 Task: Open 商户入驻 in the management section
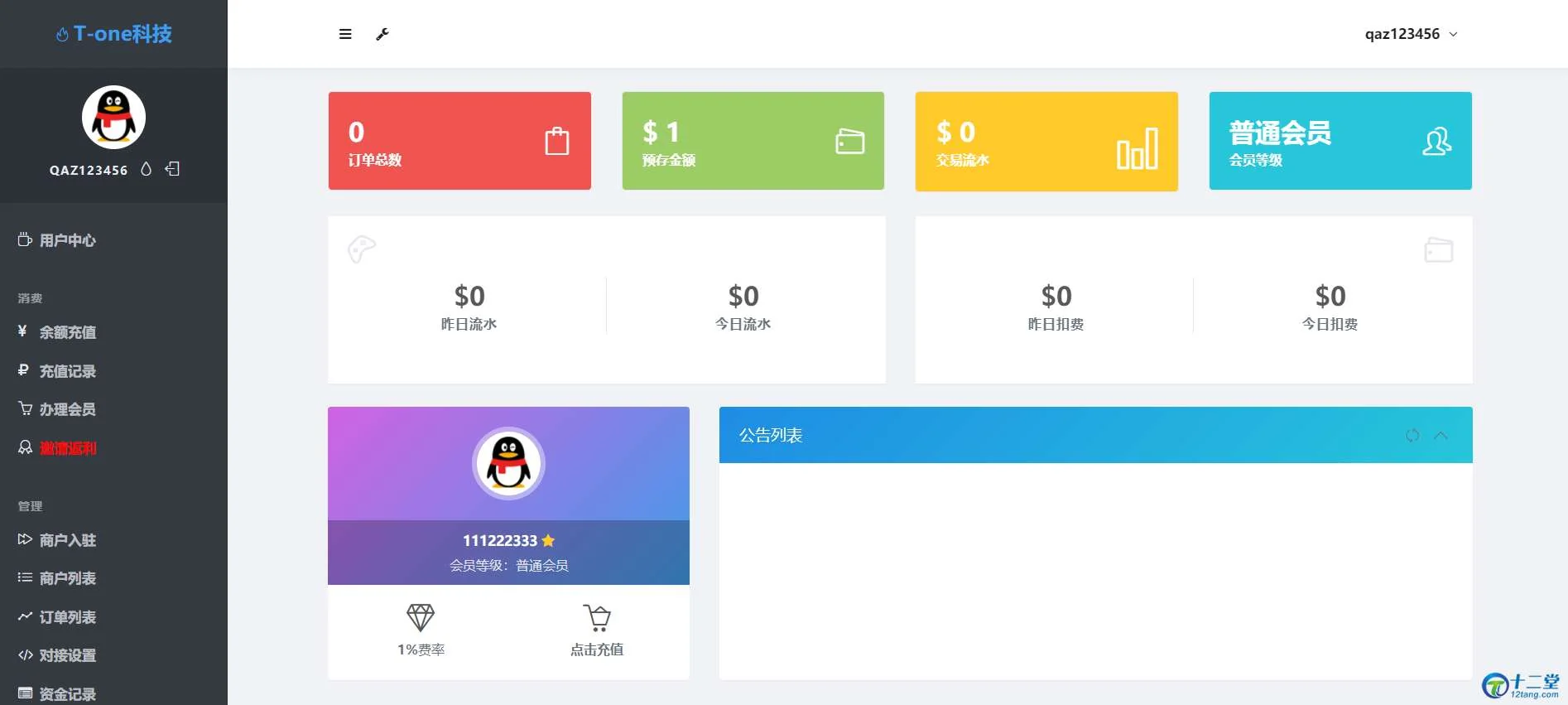pos(67,540)
